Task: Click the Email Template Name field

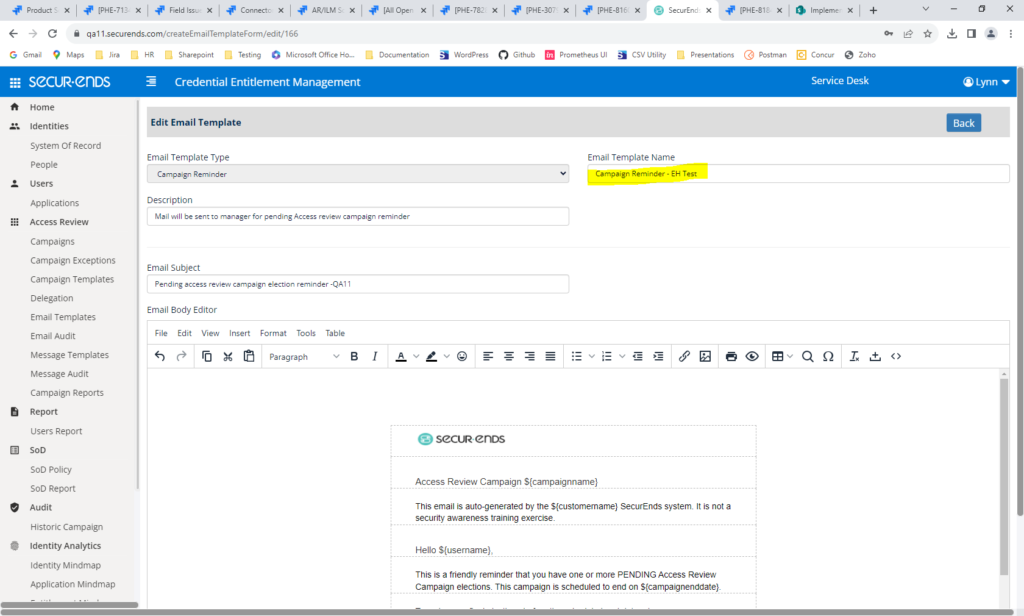Action: (798, 174)
